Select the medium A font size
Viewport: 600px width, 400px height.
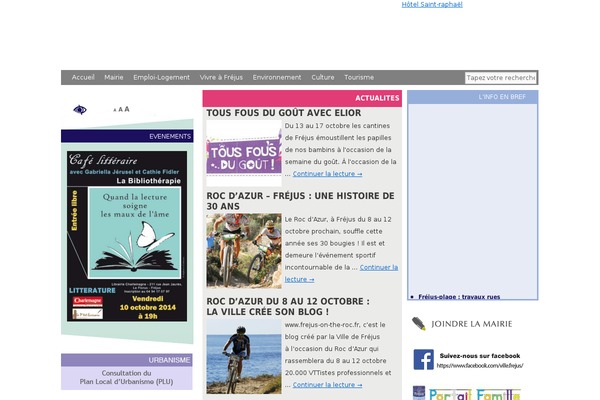[121, 109]
